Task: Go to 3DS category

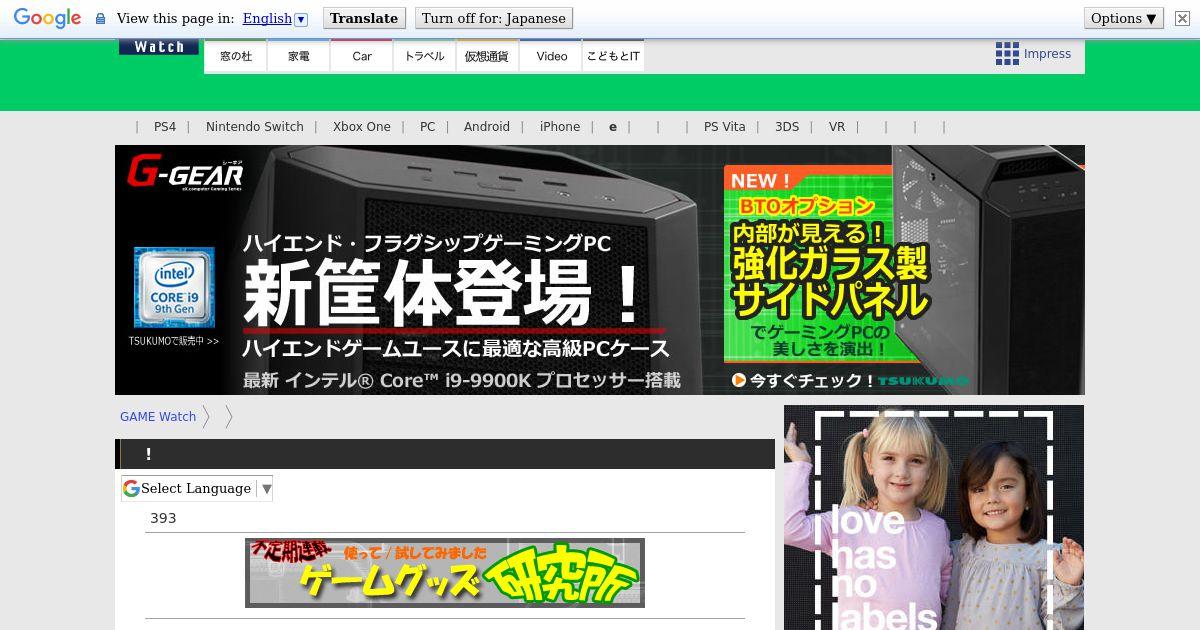Action: (x=787, y=127)
